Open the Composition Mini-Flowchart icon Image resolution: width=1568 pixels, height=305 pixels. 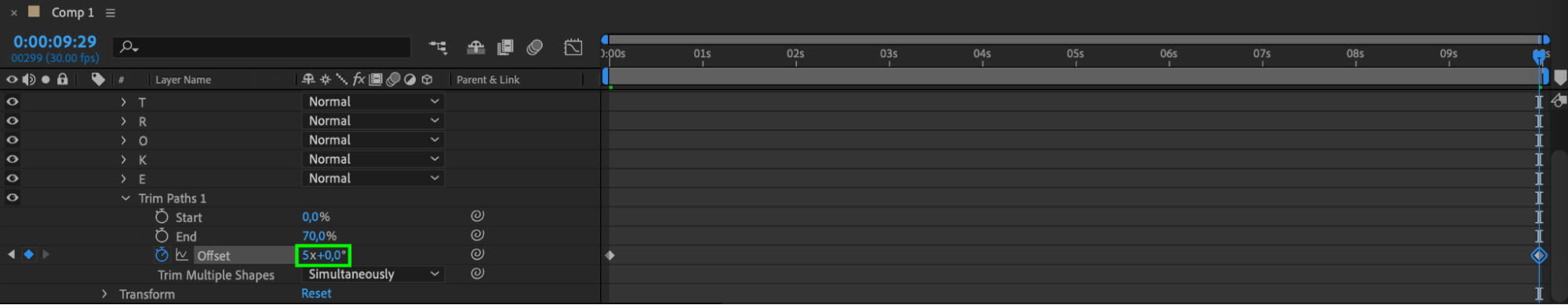[x=438, y=48]
